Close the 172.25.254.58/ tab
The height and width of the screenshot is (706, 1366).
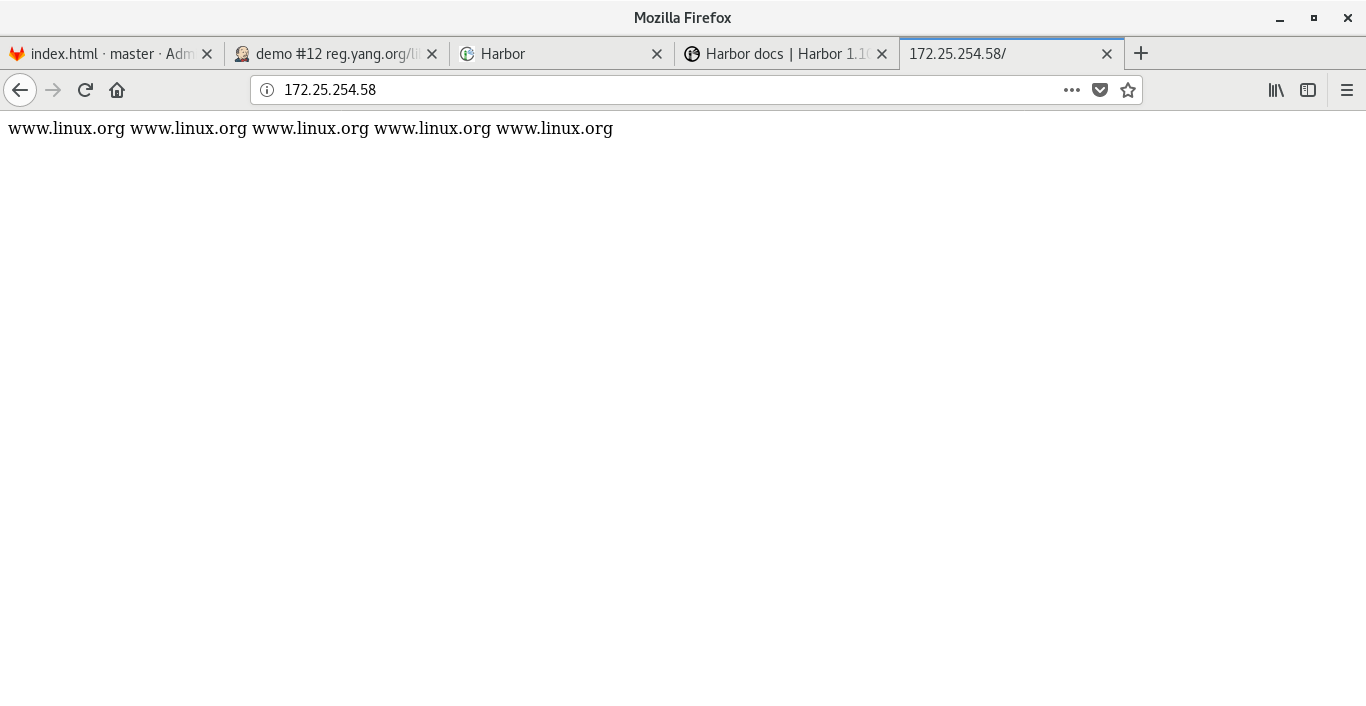click(x=1107, y=54)
